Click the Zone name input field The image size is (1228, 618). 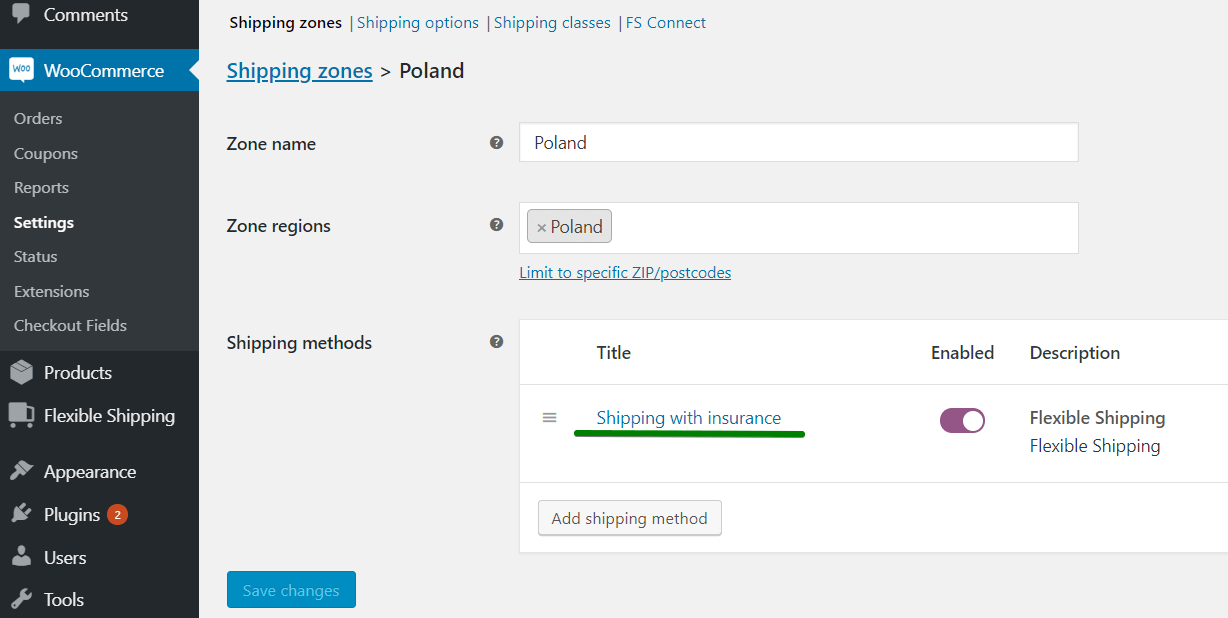coord(799,142)
